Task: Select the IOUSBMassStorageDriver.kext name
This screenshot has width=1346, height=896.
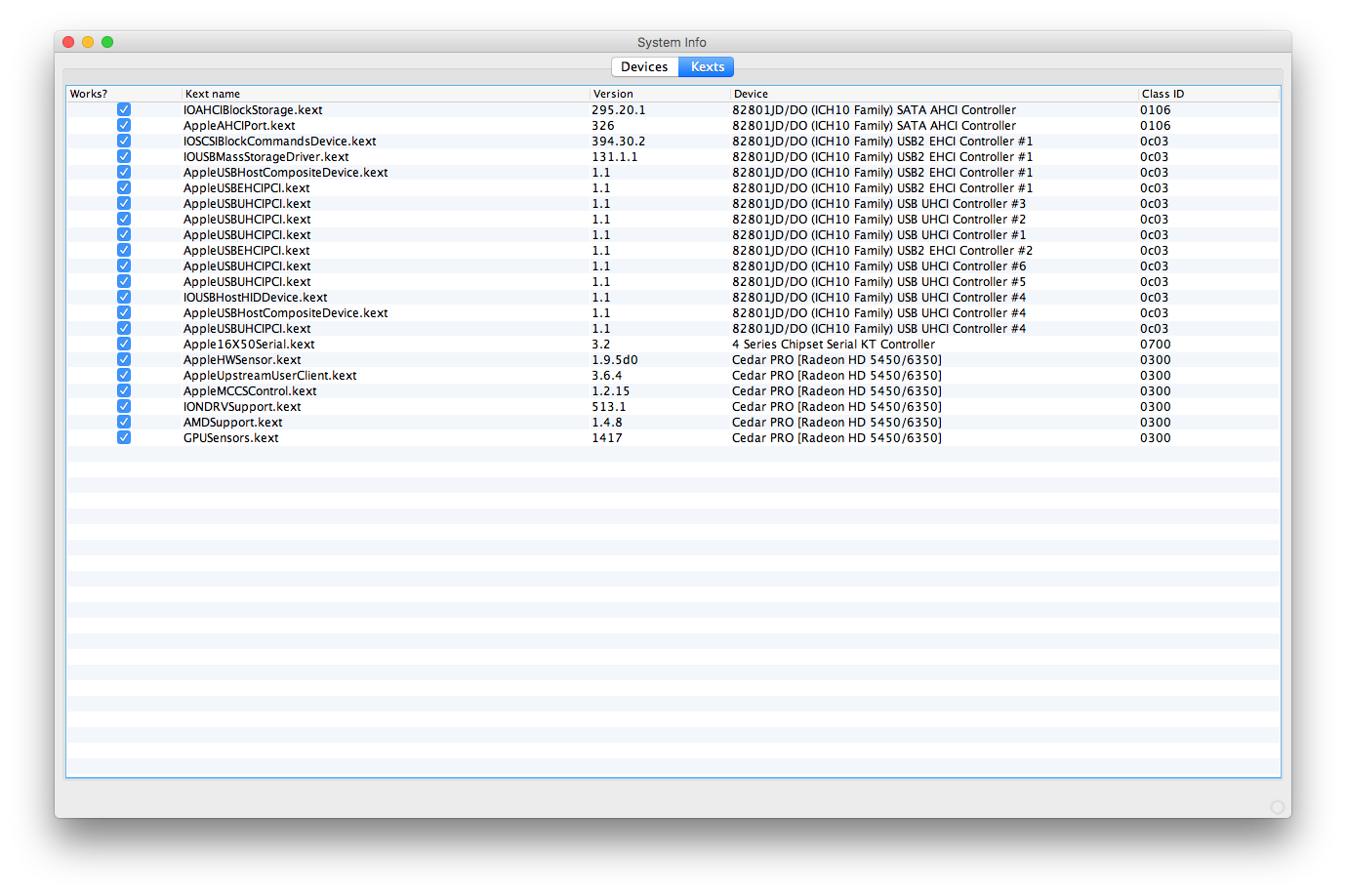Action: pos(265,157)
